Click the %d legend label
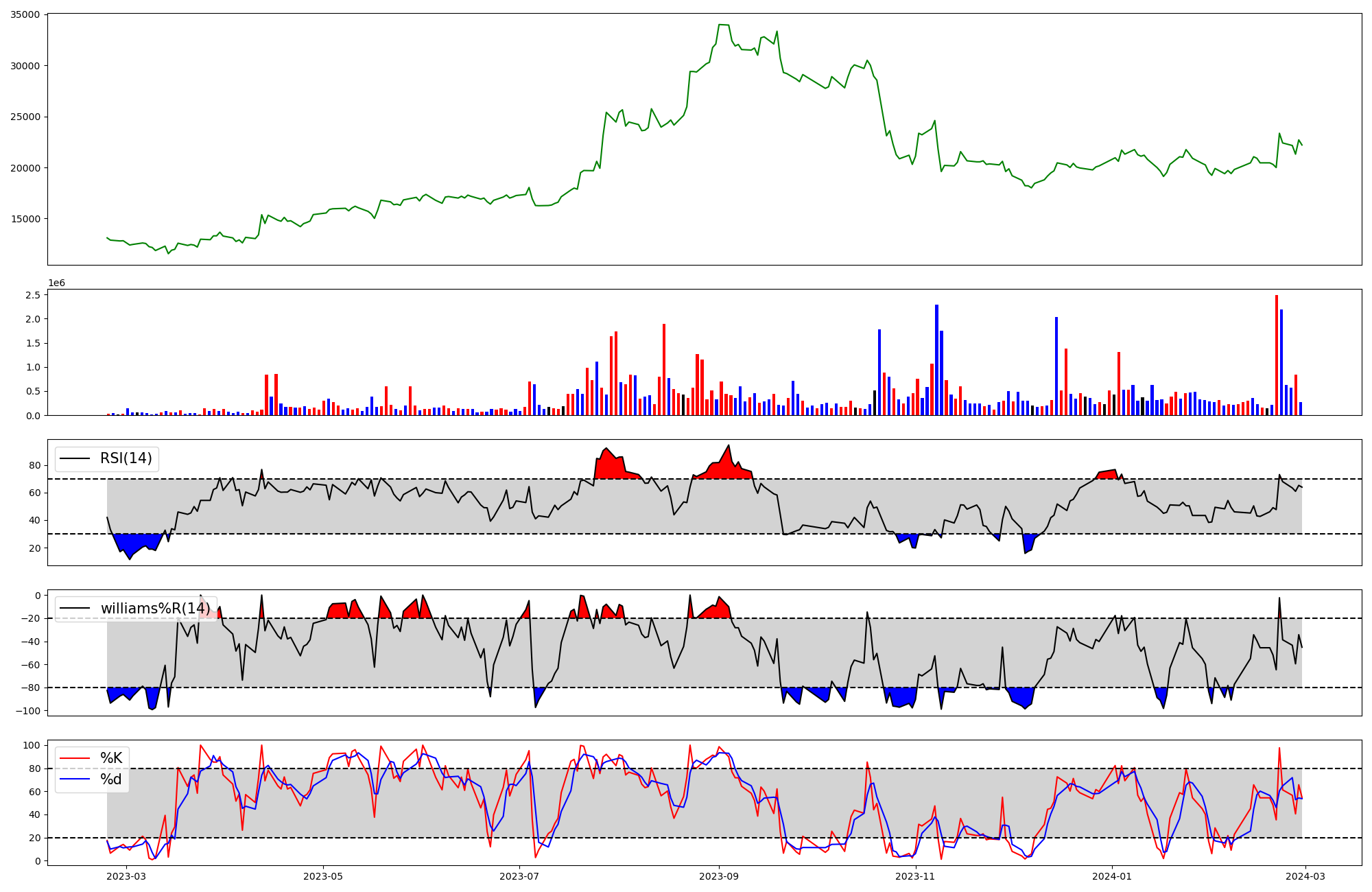 coord(111,779)
